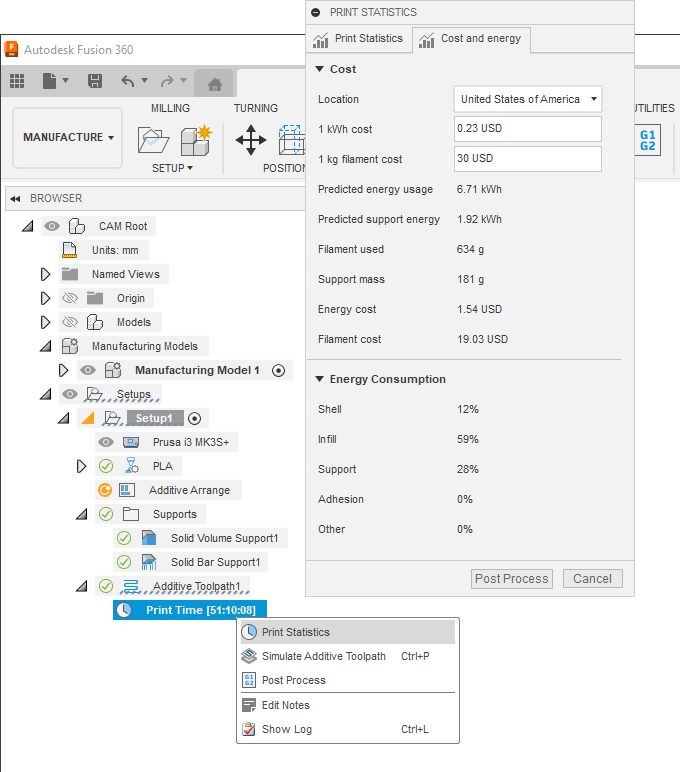680x772 pixels.
Task: Open the TURNING ribbon tab
Action: [x=256, y=108]
